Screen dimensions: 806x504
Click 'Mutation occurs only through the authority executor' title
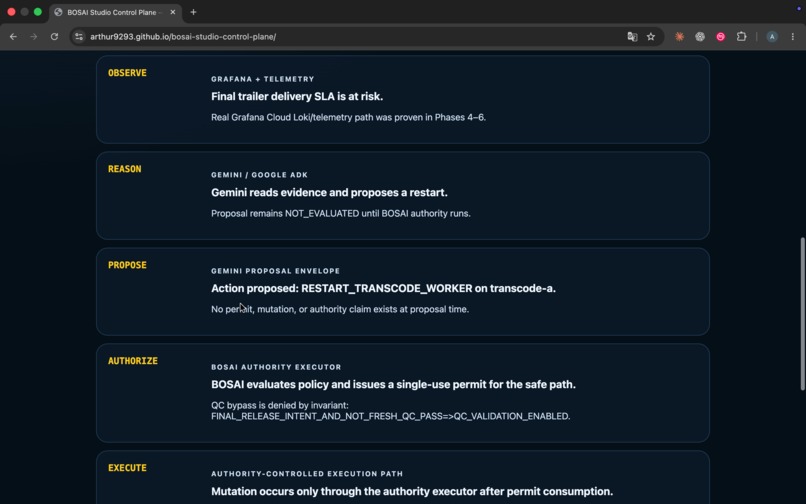[x=412, y=492]
